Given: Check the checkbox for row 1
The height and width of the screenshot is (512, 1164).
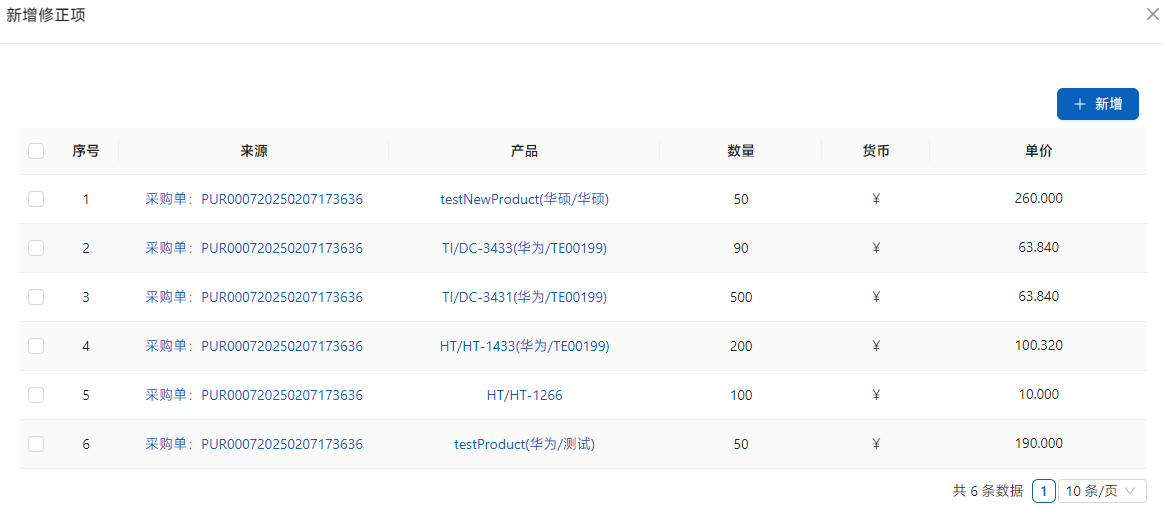Looking at the screenshot, I should click(36, 199).
